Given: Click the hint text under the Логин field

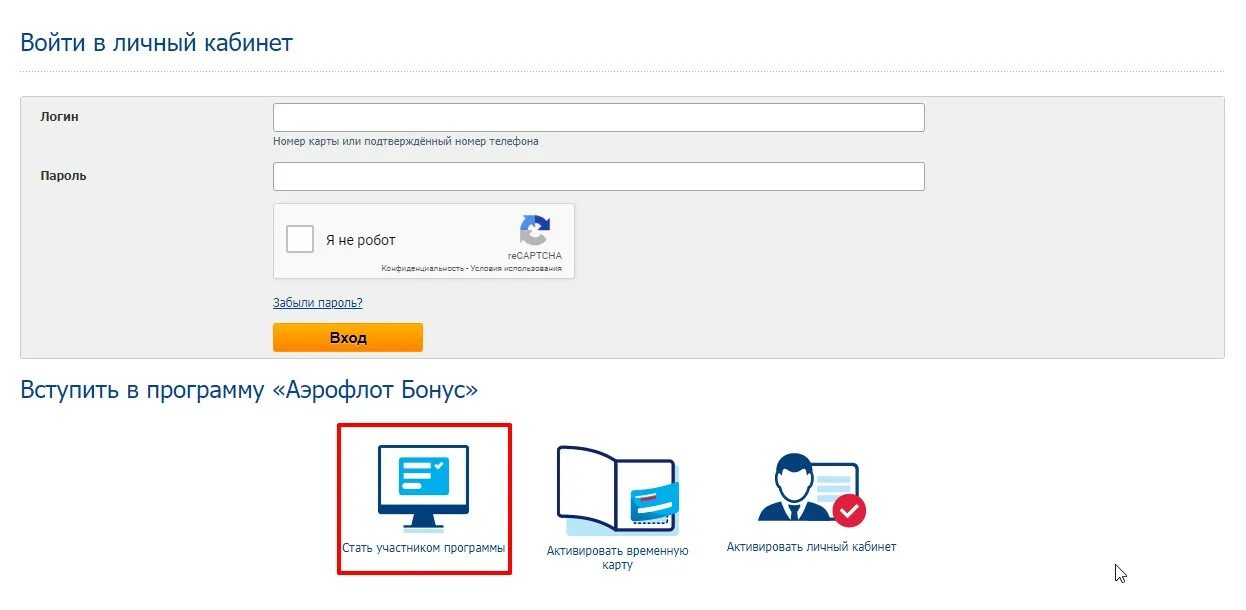Looking at the screenshot, I should (x=406, y=142).
